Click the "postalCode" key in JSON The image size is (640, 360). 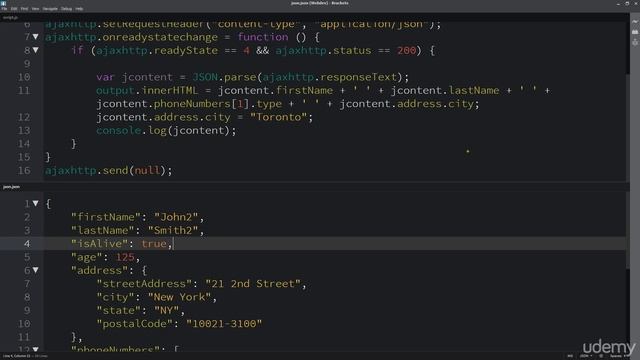coord(134,324)
